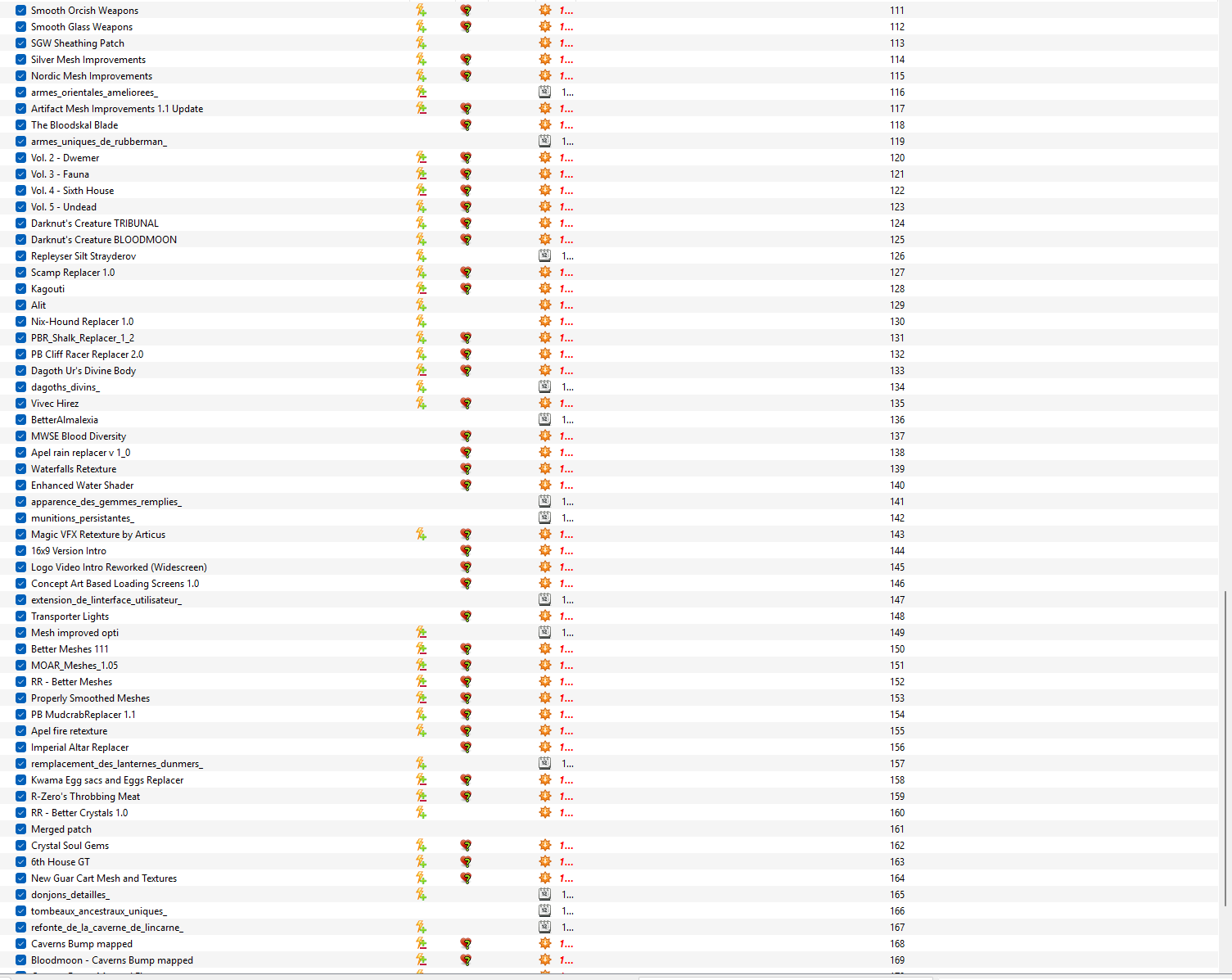Screen dimensions: 1232x980
Task: Click the orange gear icon for Crystal Soul Gems
Action: 545,846
